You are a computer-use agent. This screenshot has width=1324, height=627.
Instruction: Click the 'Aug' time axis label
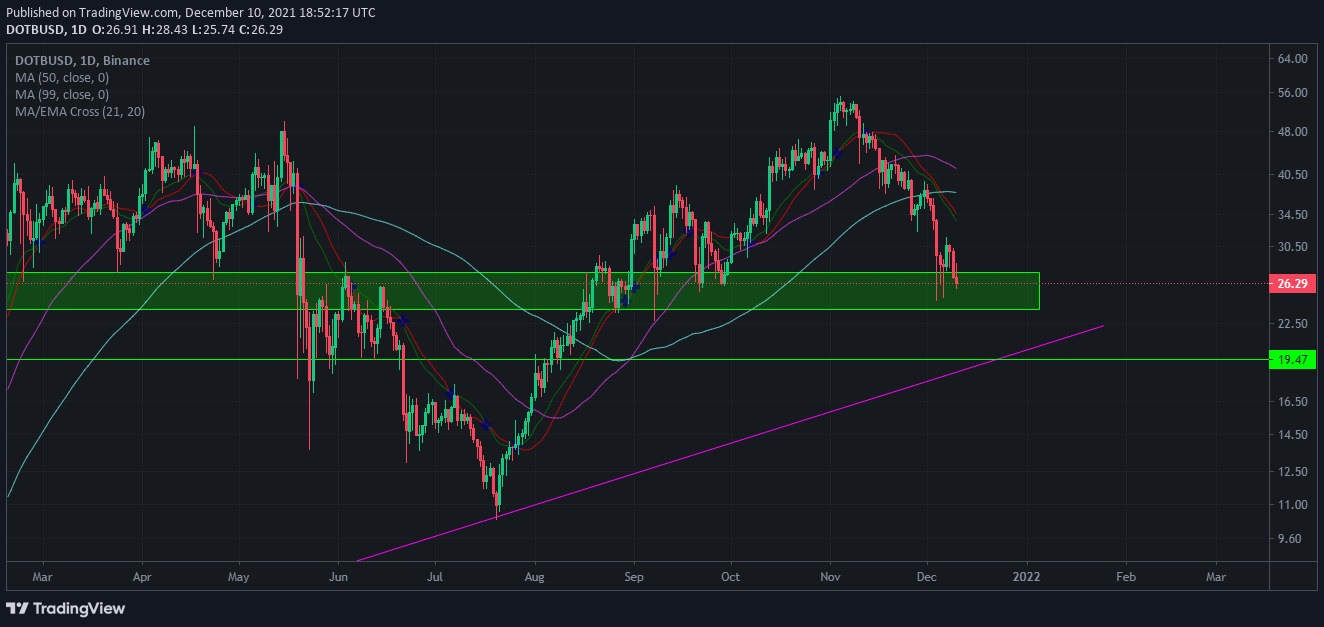(535, 577)
